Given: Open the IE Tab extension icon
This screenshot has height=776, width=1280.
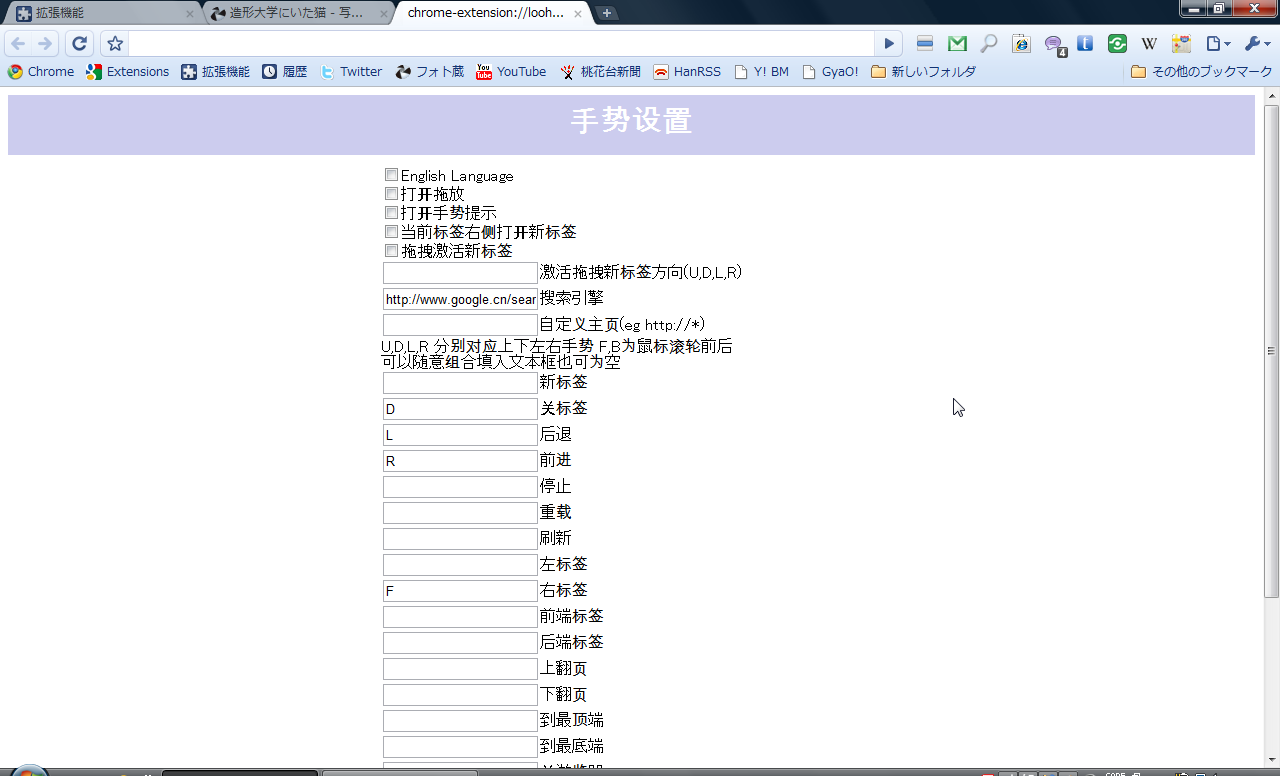Looking at the screenshot, I should pyautogui.click(x=1021, y=44).
